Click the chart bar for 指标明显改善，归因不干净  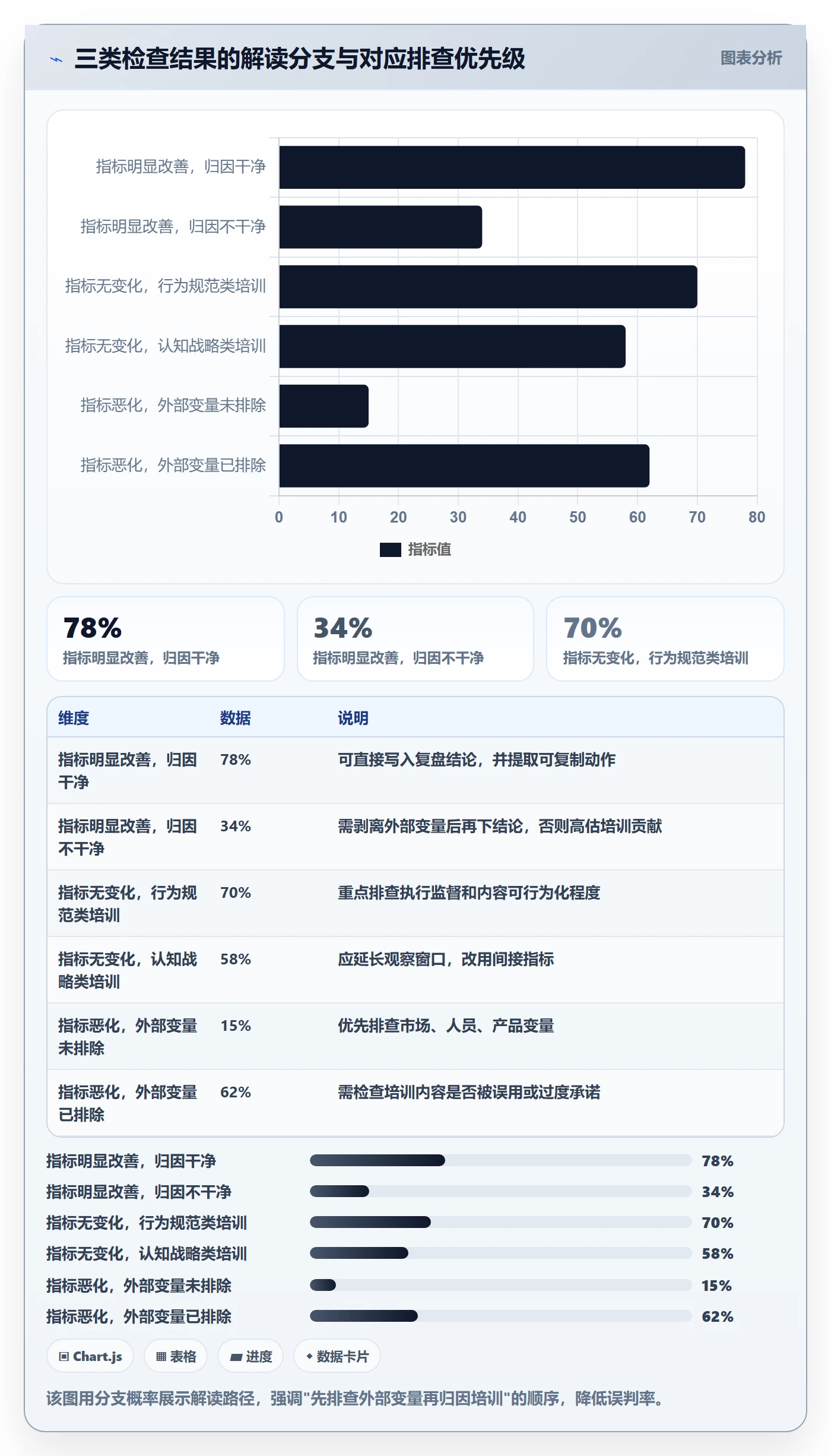coord(380,227)
